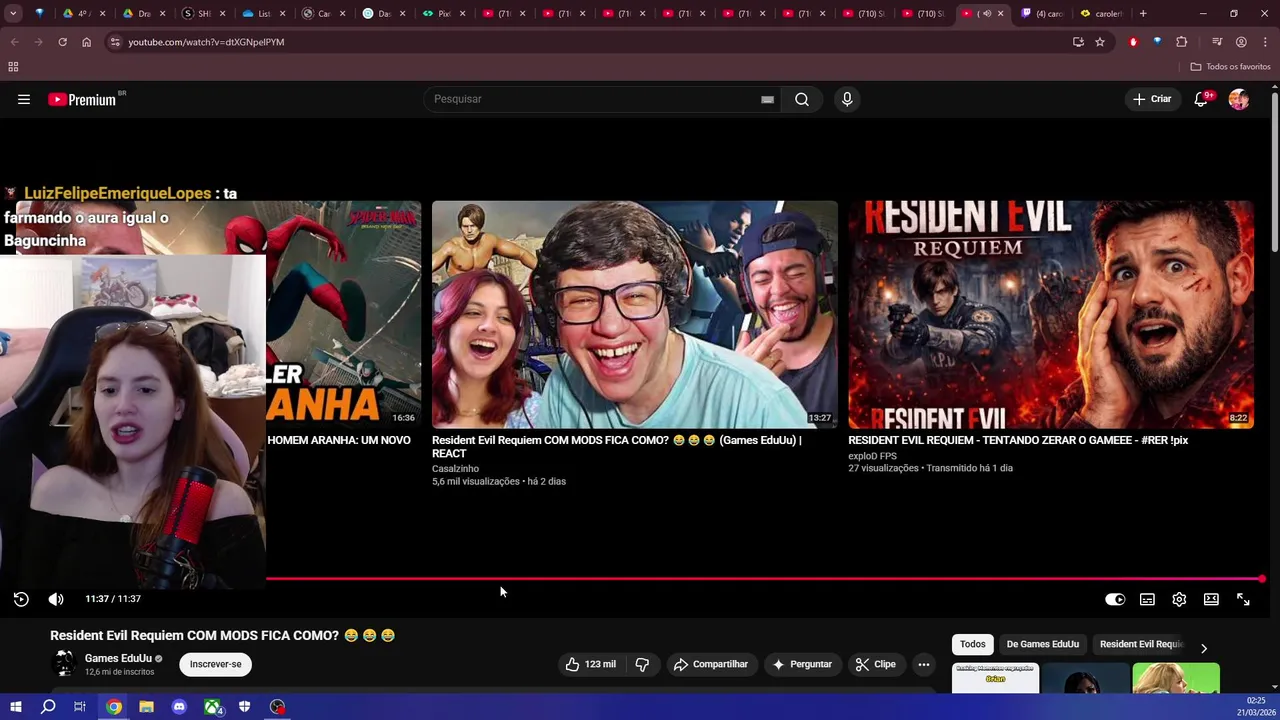
Task: Open 'TENTANDO ZERAR O GAMEEE' video title
Action: coord(1018,440)
